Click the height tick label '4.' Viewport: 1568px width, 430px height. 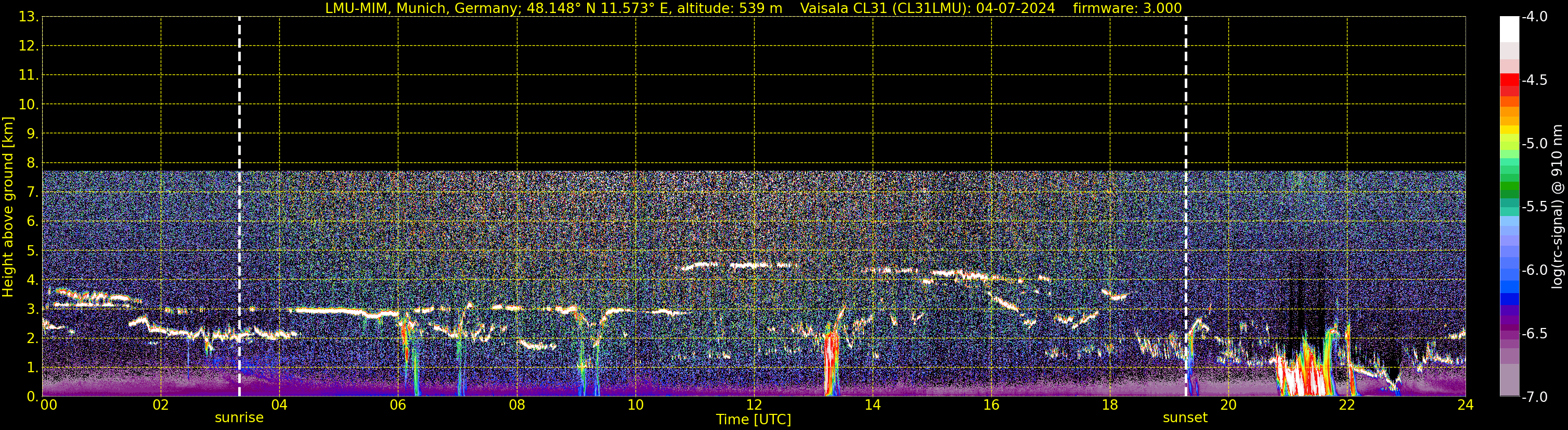click(32, 280)
